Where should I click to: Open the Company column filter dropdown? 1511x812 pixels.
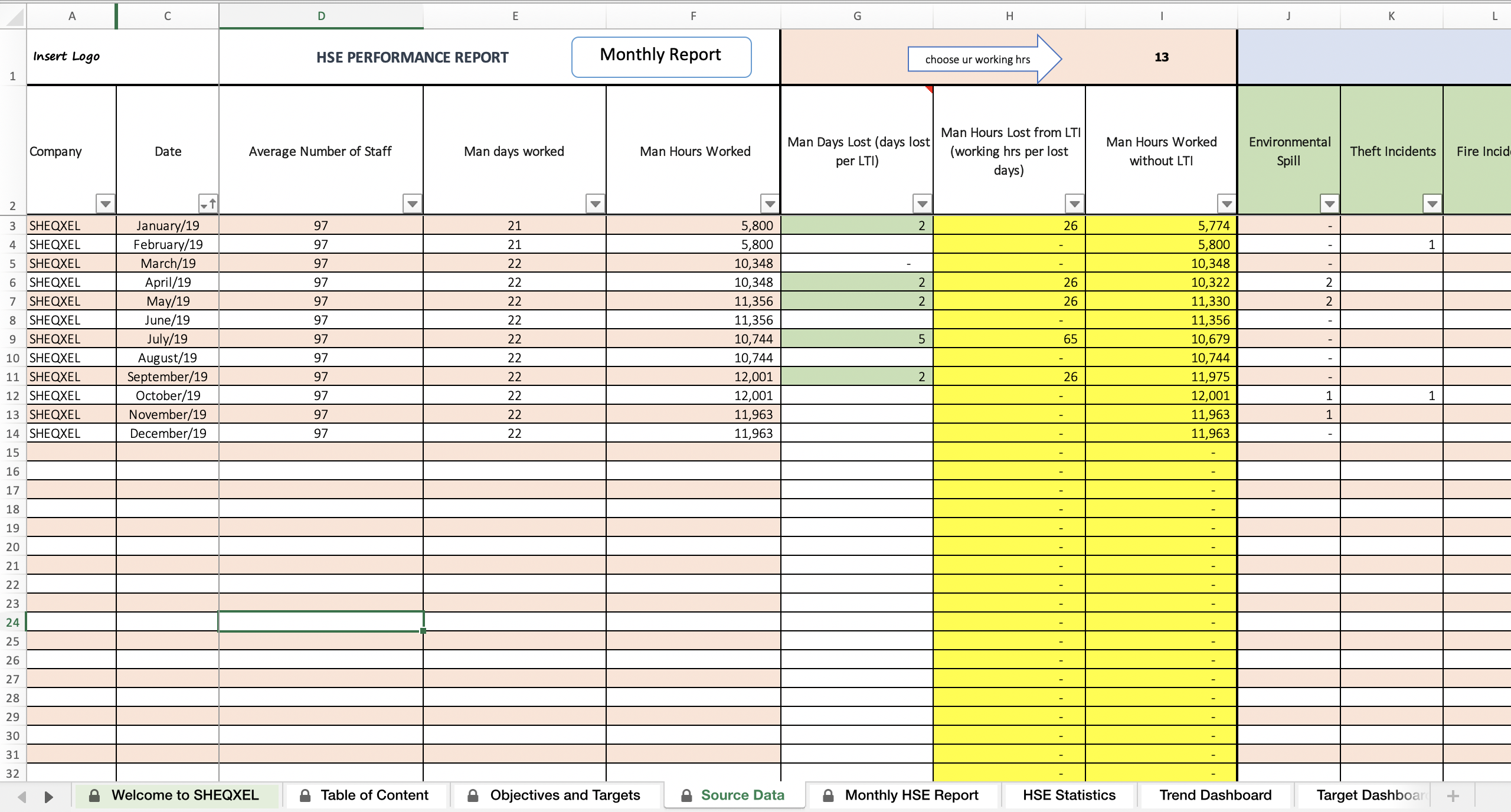click(104, 204)
